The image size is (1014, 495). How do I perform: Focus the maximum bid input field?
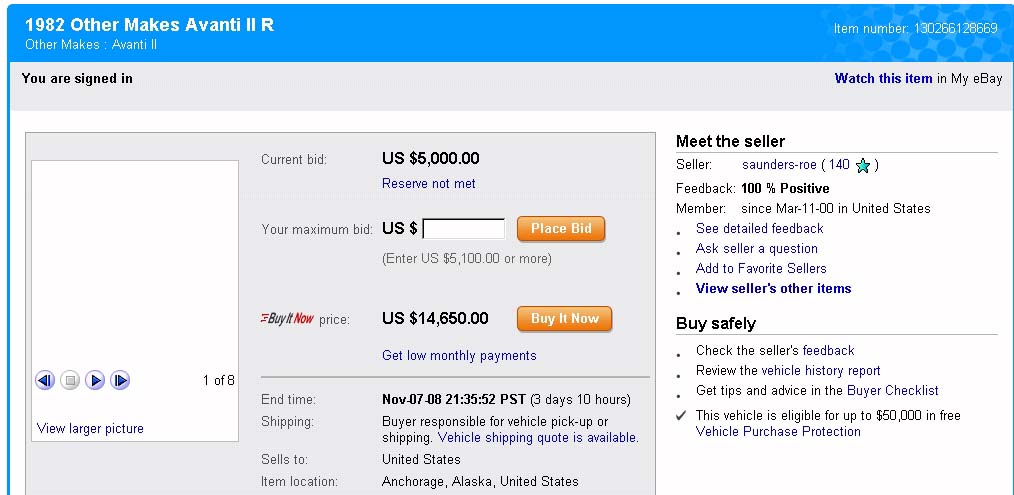[x=464, y=229]
